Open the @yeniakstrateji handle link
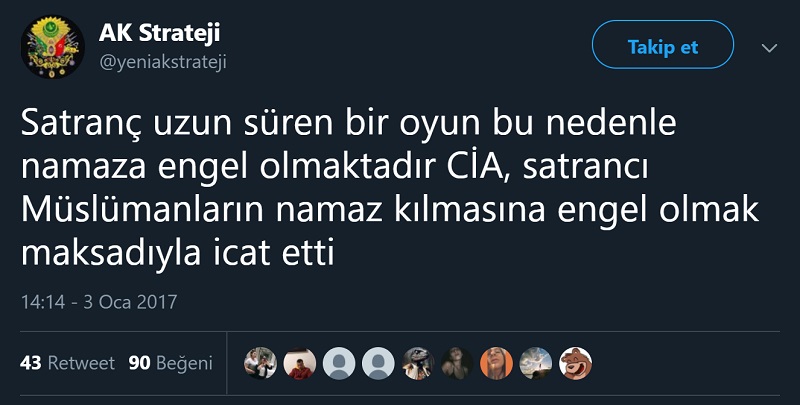 pos(162,62)
